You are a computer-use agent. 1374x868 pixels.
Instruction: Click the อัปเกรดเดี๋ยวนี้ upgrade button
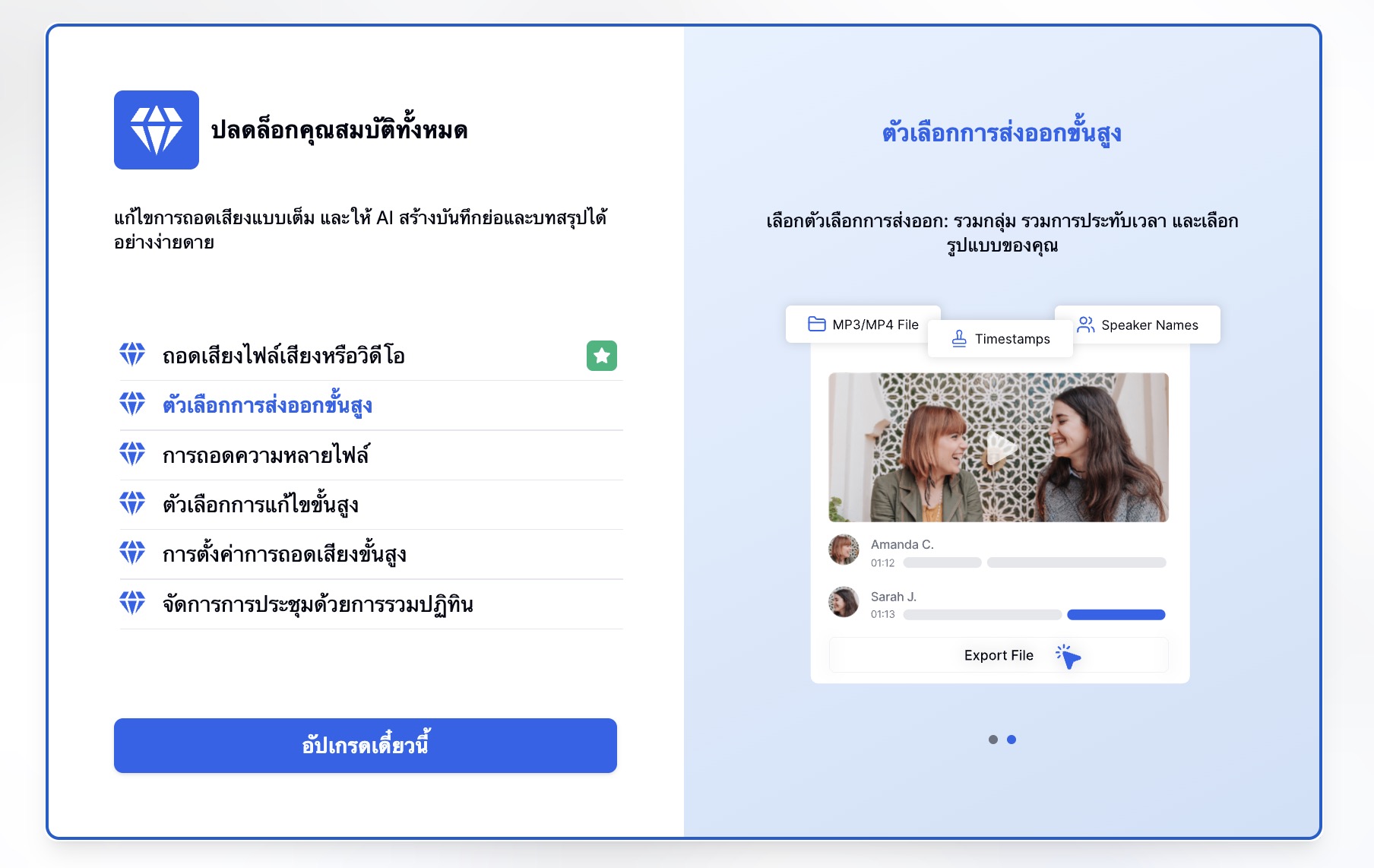click(366, 746)
